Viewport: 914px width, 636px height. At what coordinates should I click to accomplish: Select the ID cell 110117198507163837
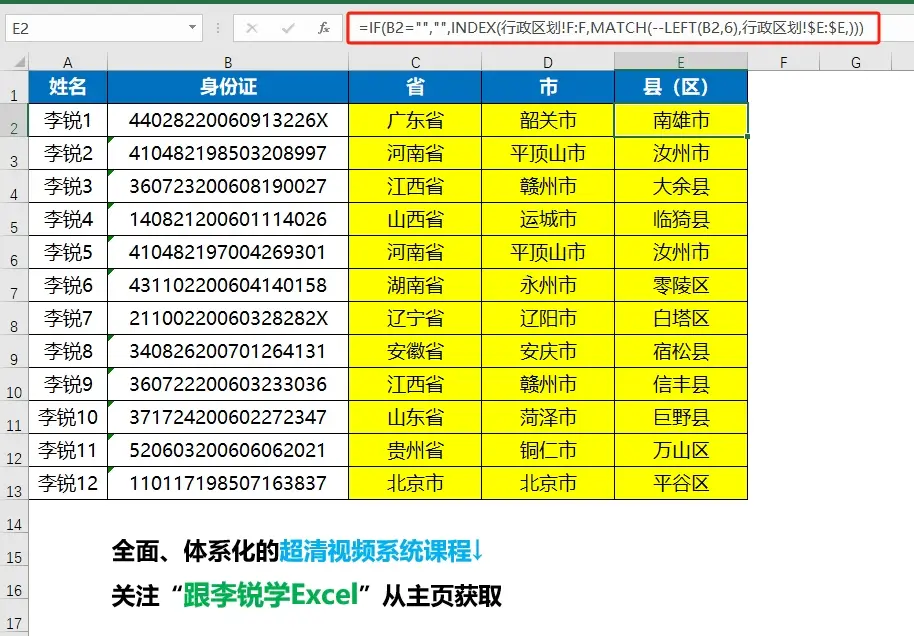tap(228, 483)
